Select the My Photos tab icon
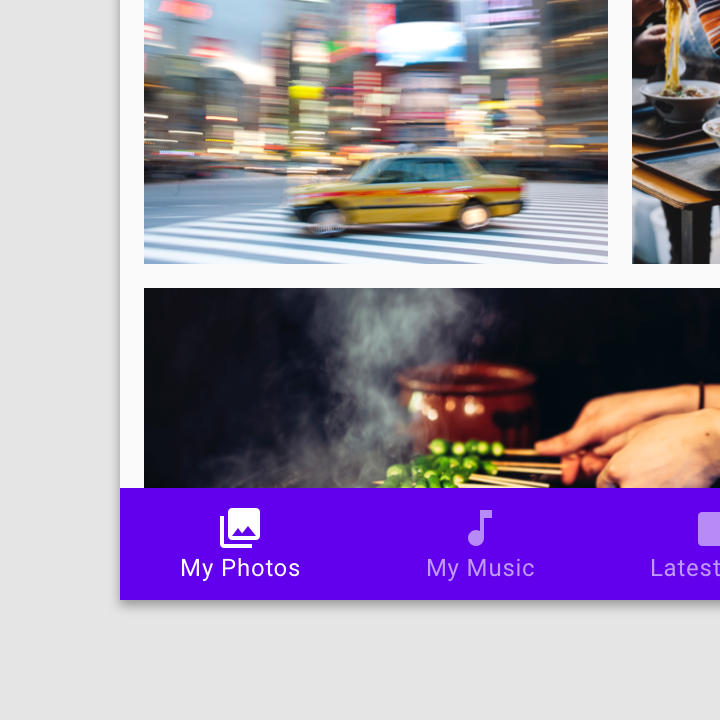This screenshot has width=720, height=720. pos(240,528)
